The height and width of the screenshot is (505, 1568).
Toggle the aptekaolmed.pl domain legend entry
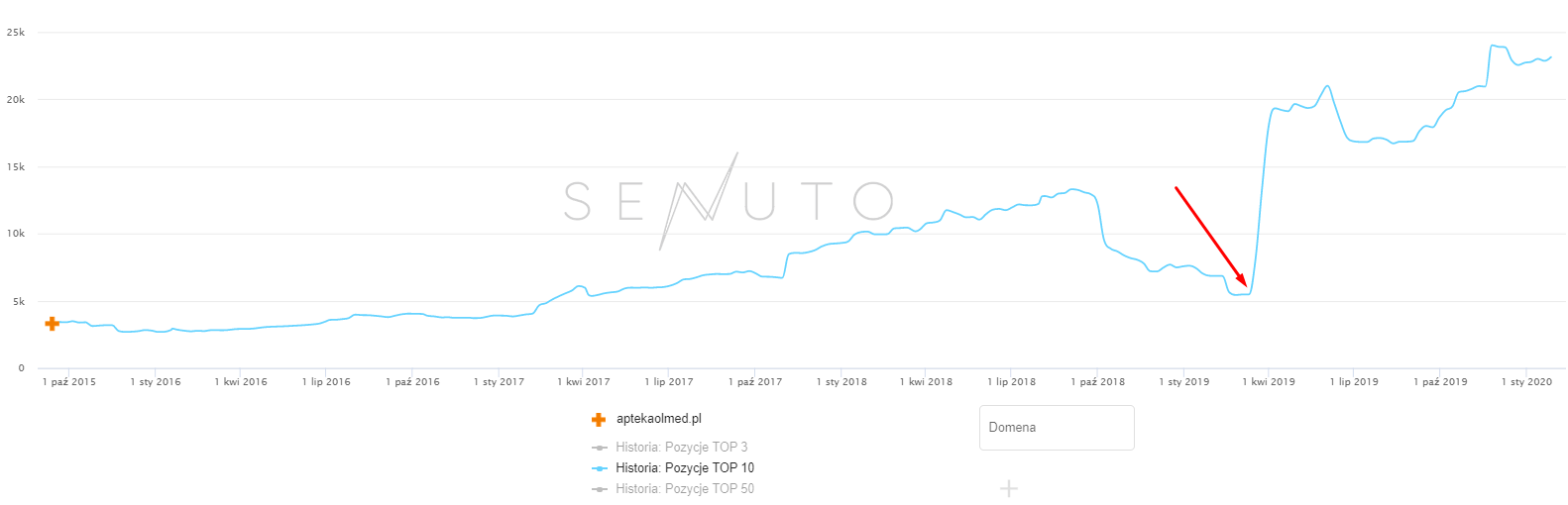pyautogui.click(x=658, y=419)
